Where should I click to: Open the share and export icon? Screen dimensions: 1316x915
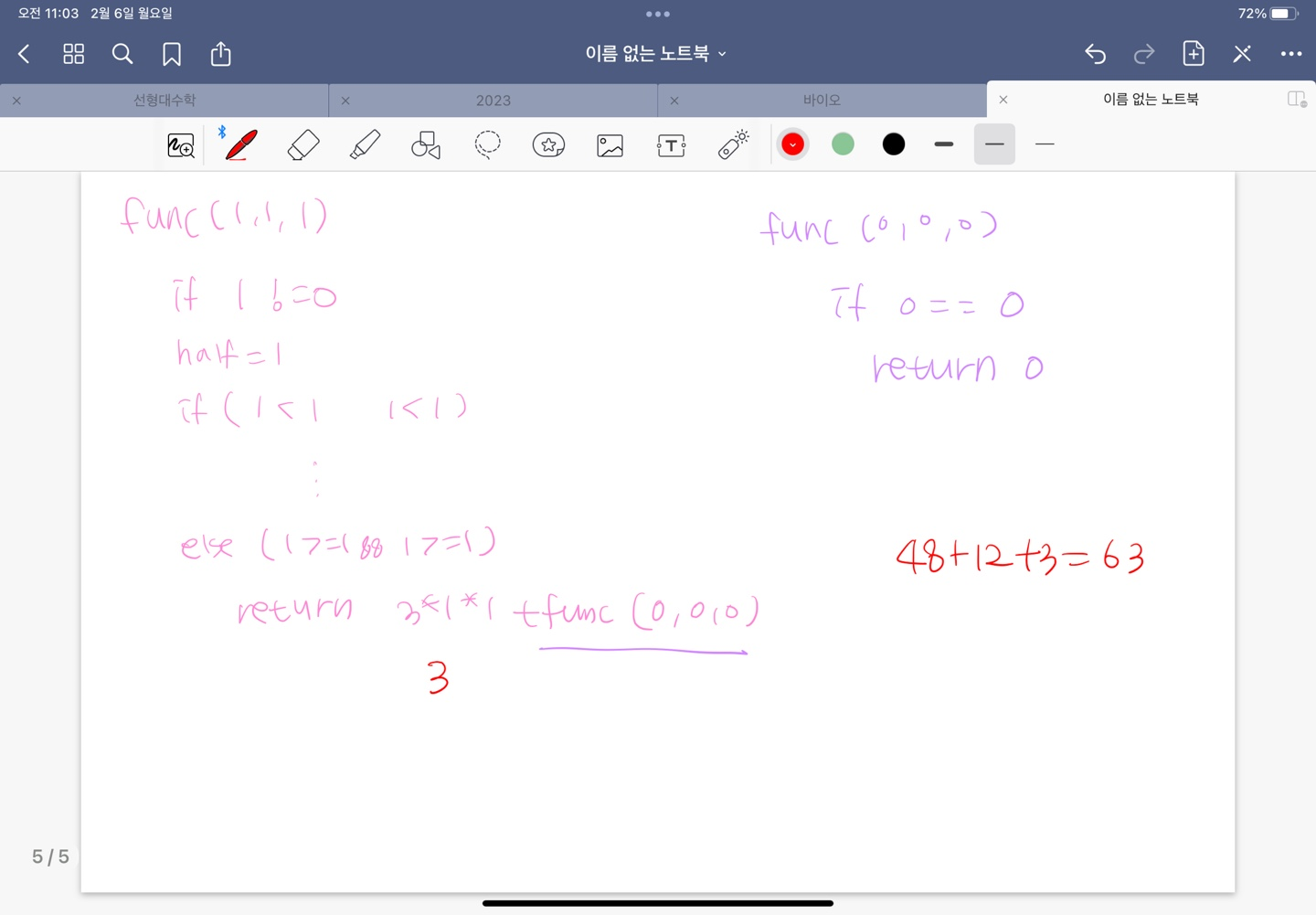point(221,54)
